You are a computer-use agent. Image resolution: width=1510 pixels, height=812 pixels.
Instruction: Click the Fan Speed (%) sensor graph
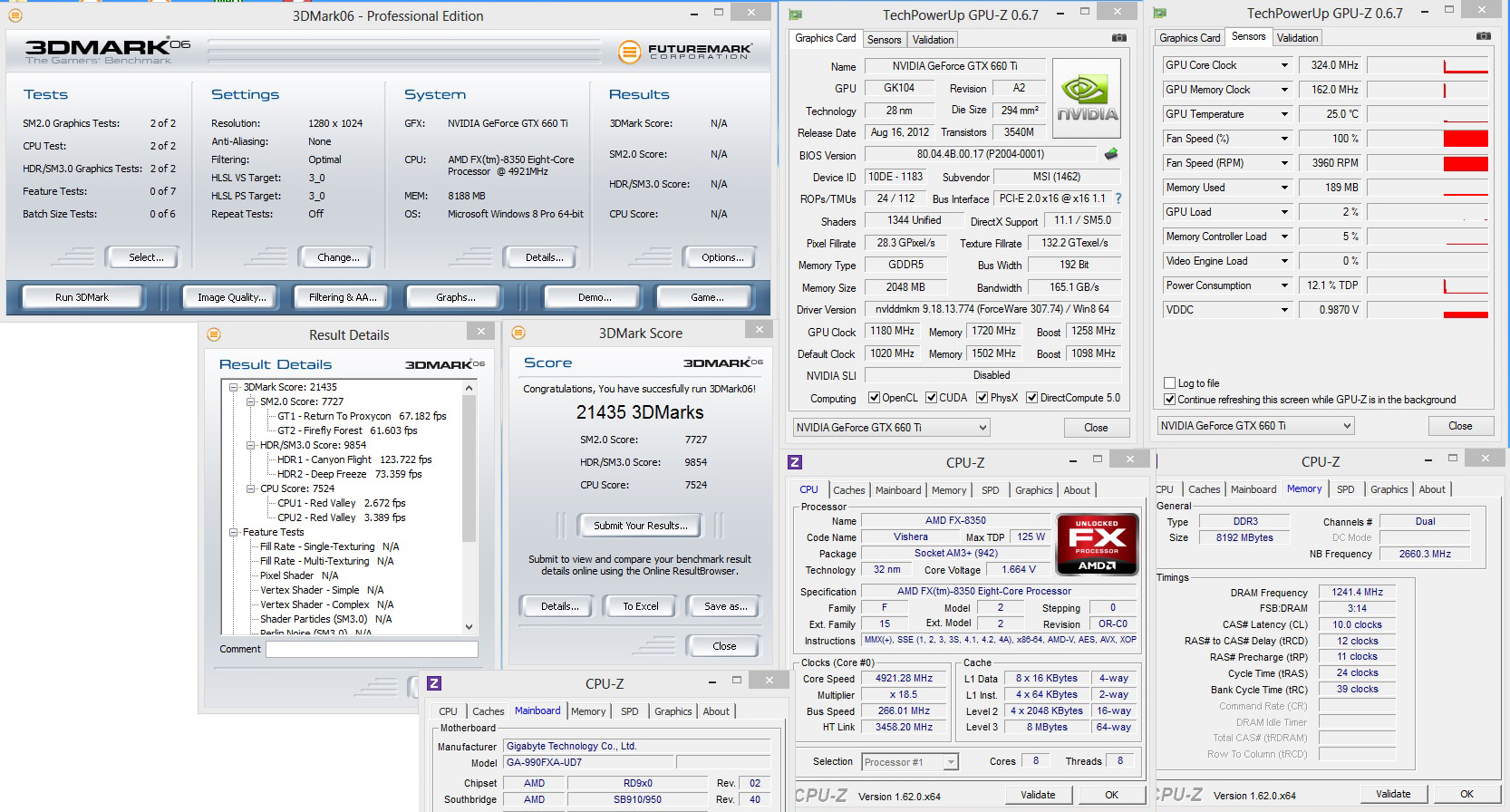[1428, 139]
